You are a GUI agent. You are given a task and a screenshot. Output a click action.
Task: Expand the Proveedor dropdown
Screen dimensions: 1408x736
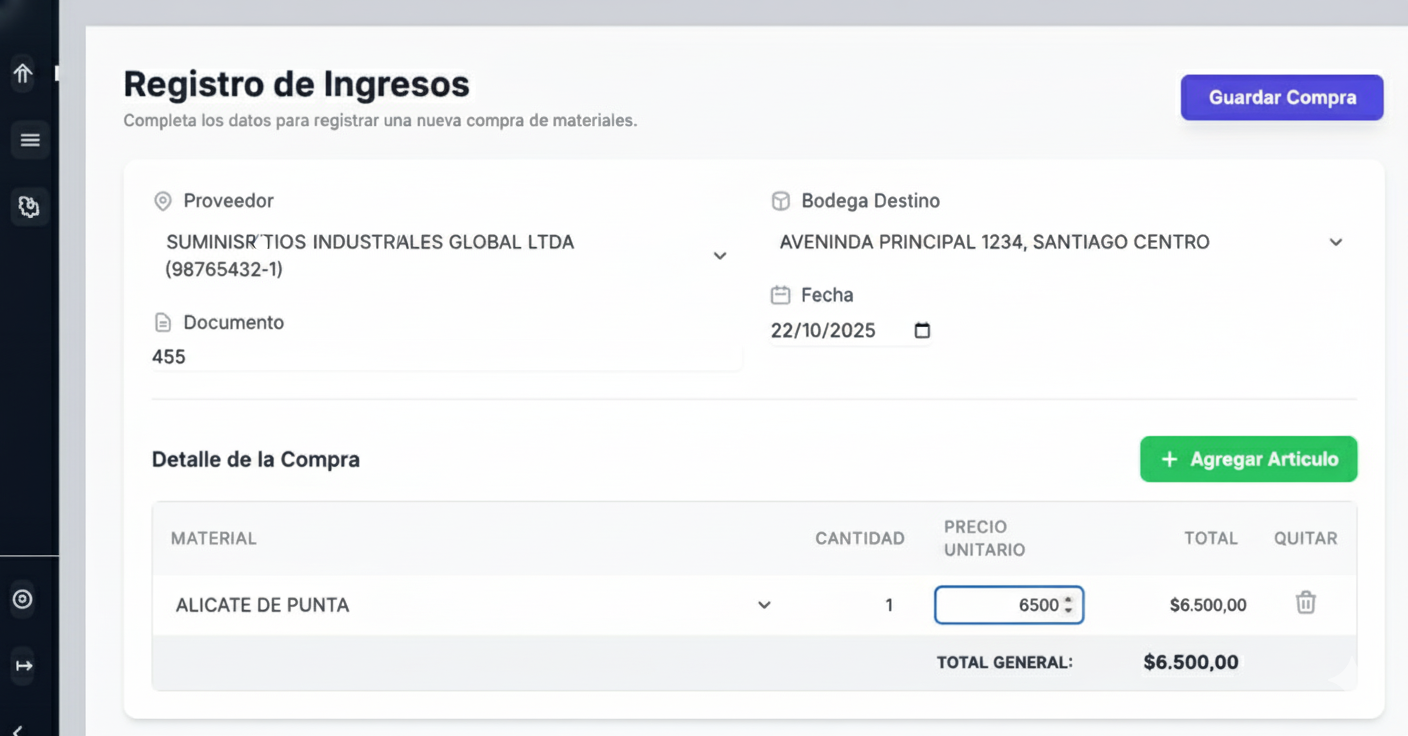coord(719,256)
